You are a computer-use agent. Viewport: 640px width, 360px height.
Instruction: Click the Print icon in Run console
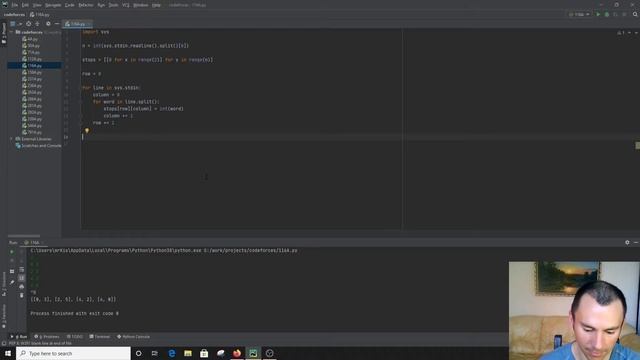point(21,287)
